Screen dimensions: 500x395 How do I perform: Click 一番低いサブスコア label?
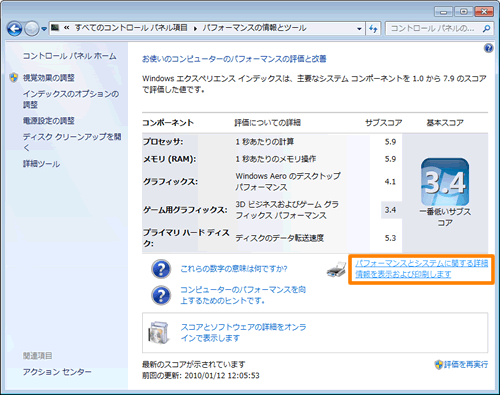tap(445, 217)
